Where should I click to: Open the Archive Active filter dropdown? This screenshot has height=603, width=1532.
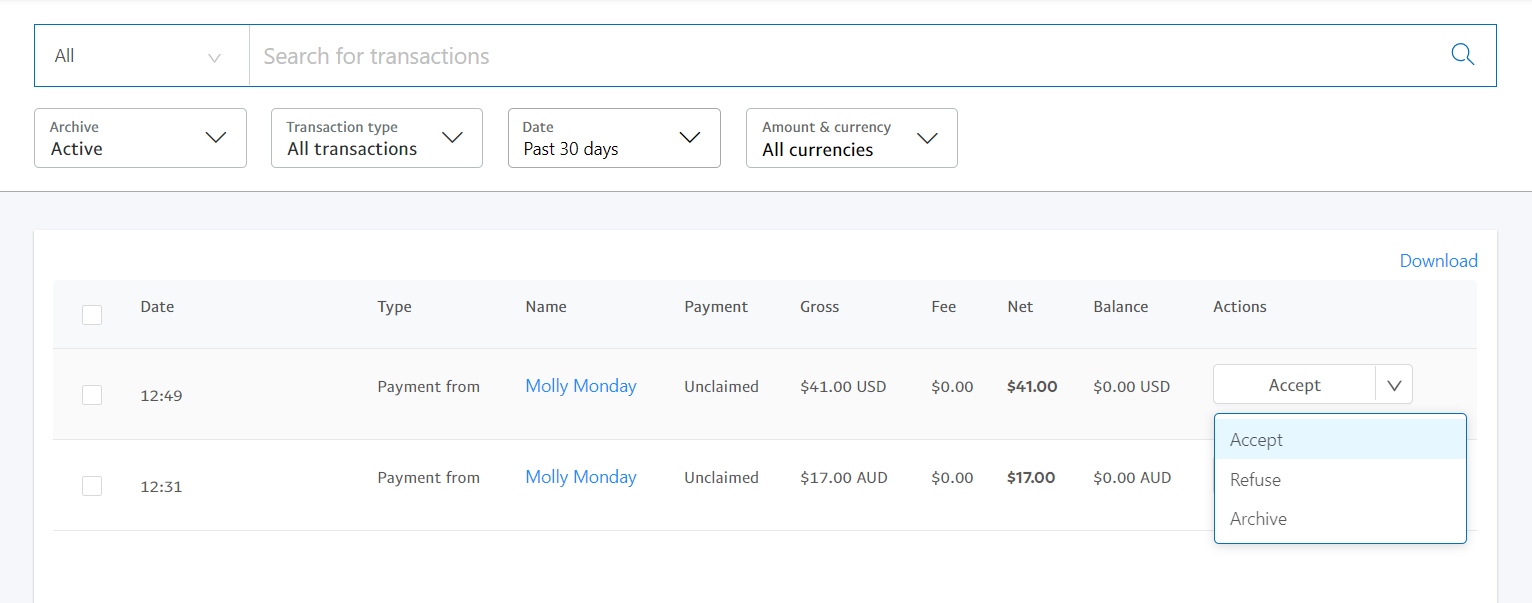(x=140, y=138)
